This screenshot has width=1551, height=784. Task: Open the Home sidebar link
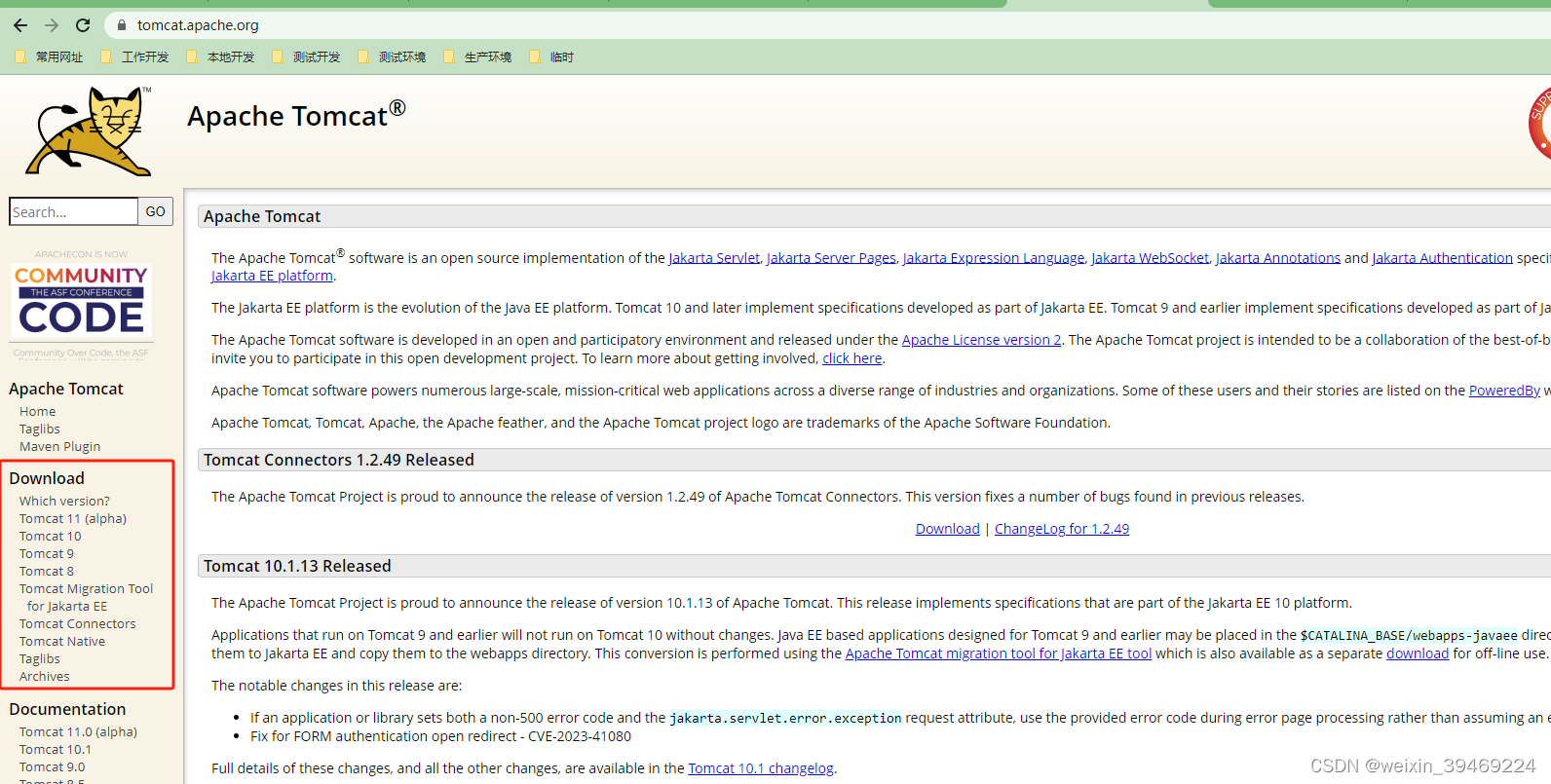[38, 412]
